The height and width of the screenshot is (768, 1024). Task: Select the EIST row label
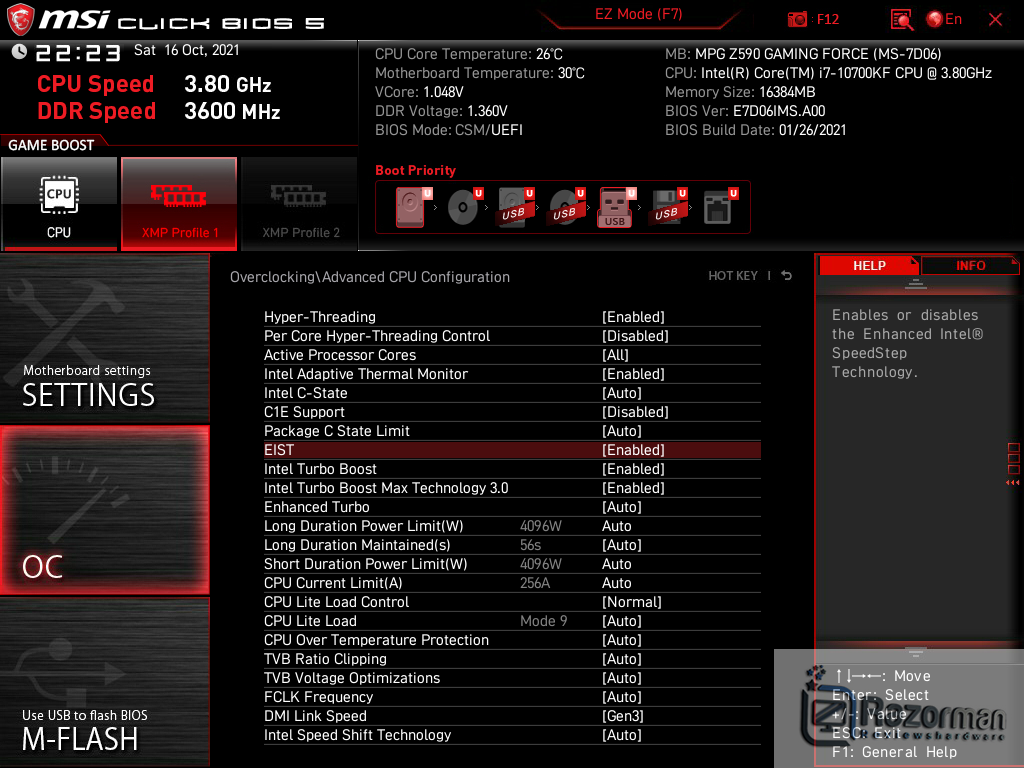pos(279,450)
